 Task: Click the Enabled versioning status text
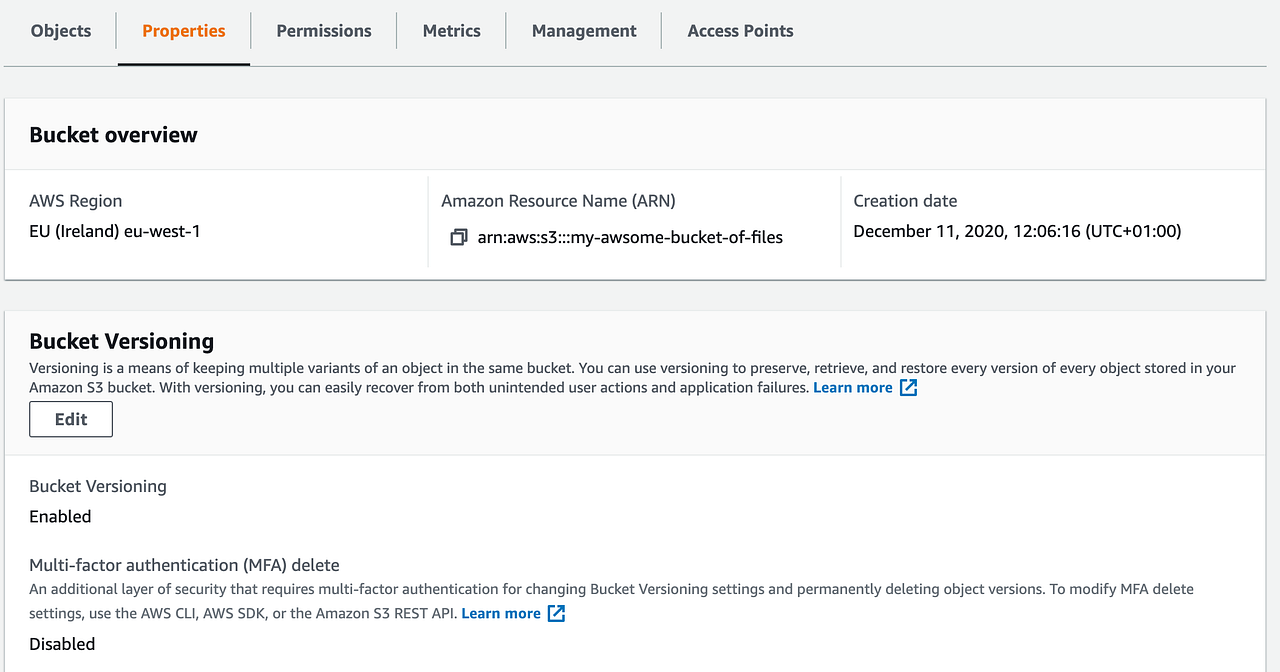click(60, 517)
